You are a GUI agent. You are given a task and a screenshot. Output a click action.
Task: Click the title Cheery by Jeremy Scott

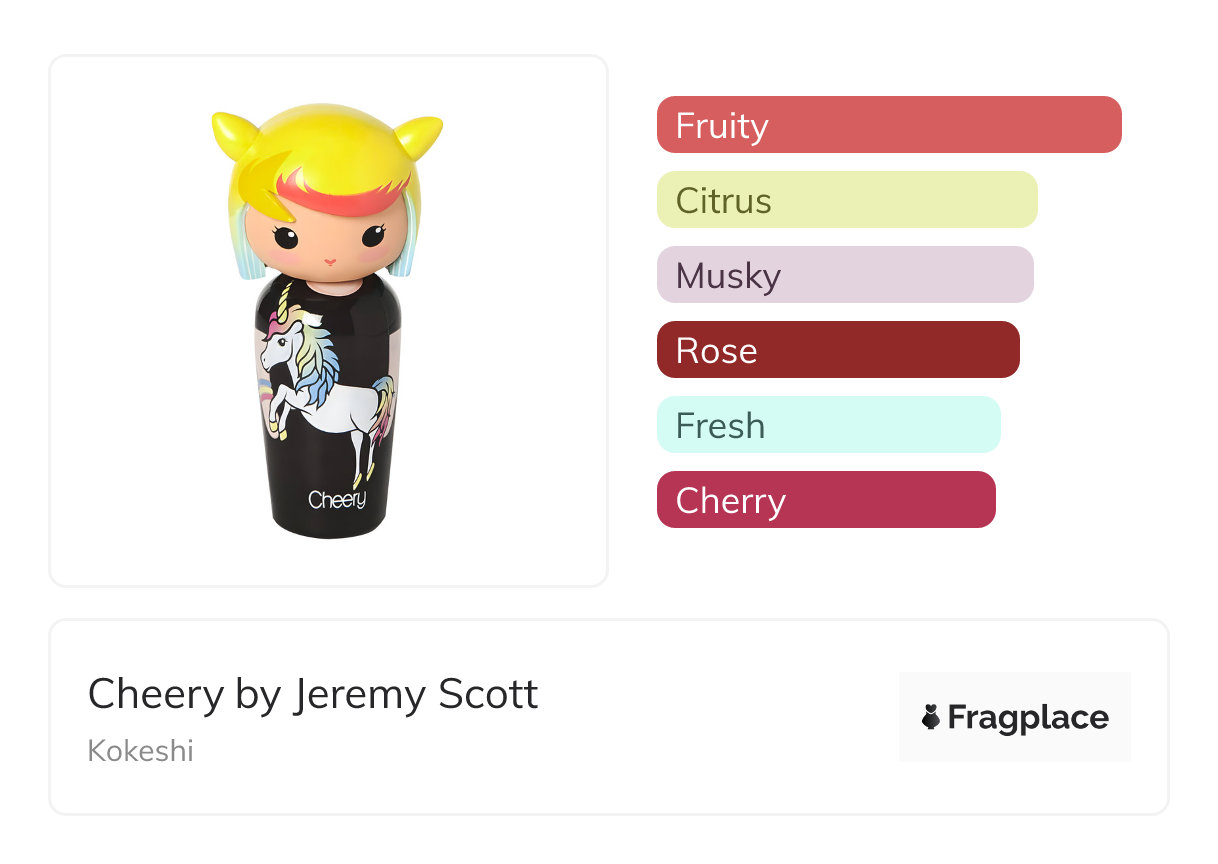click(x=313, y=694)
